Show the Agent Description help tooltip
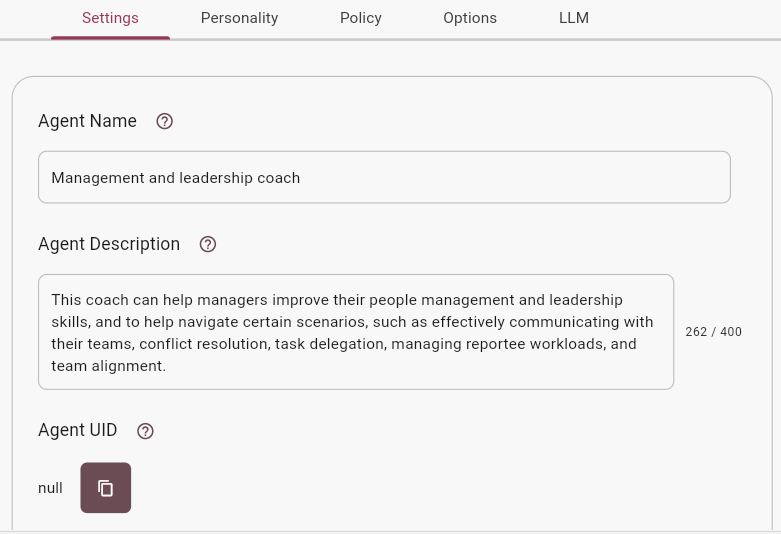 208,244
